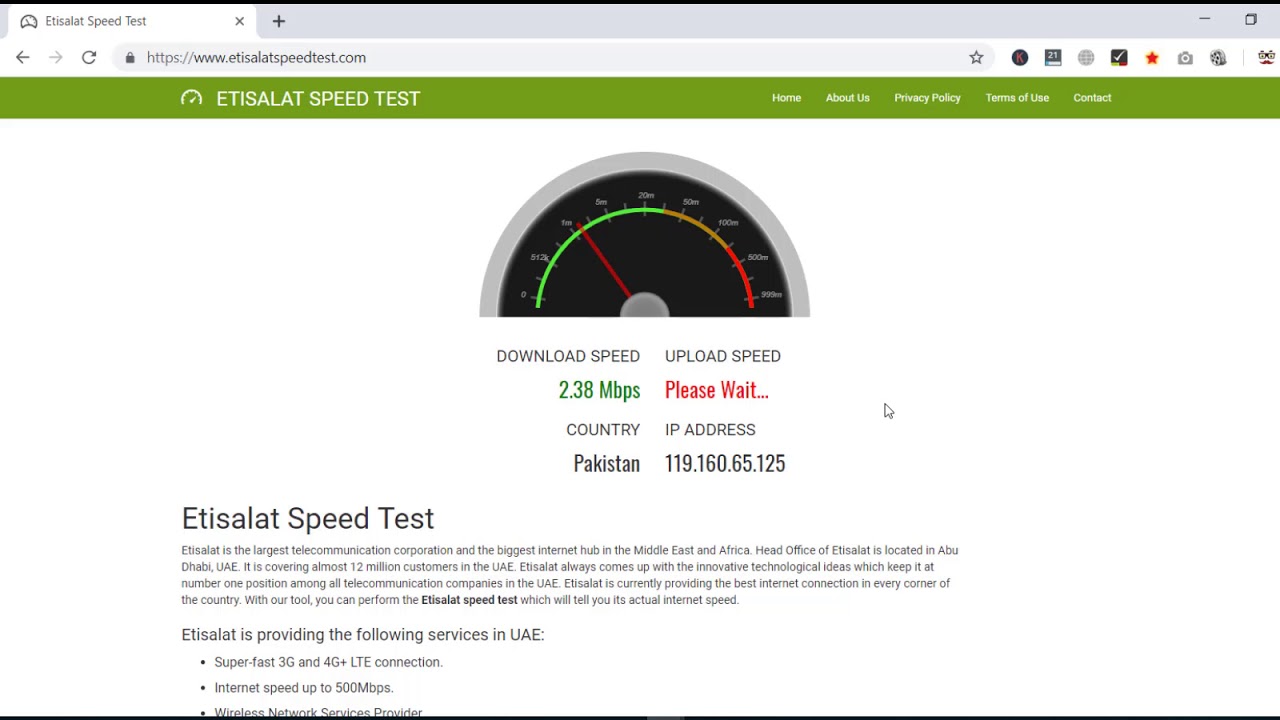Click the Etisalat Speed Test page heading
The image size is (1280, 720).
click(307, 518)
